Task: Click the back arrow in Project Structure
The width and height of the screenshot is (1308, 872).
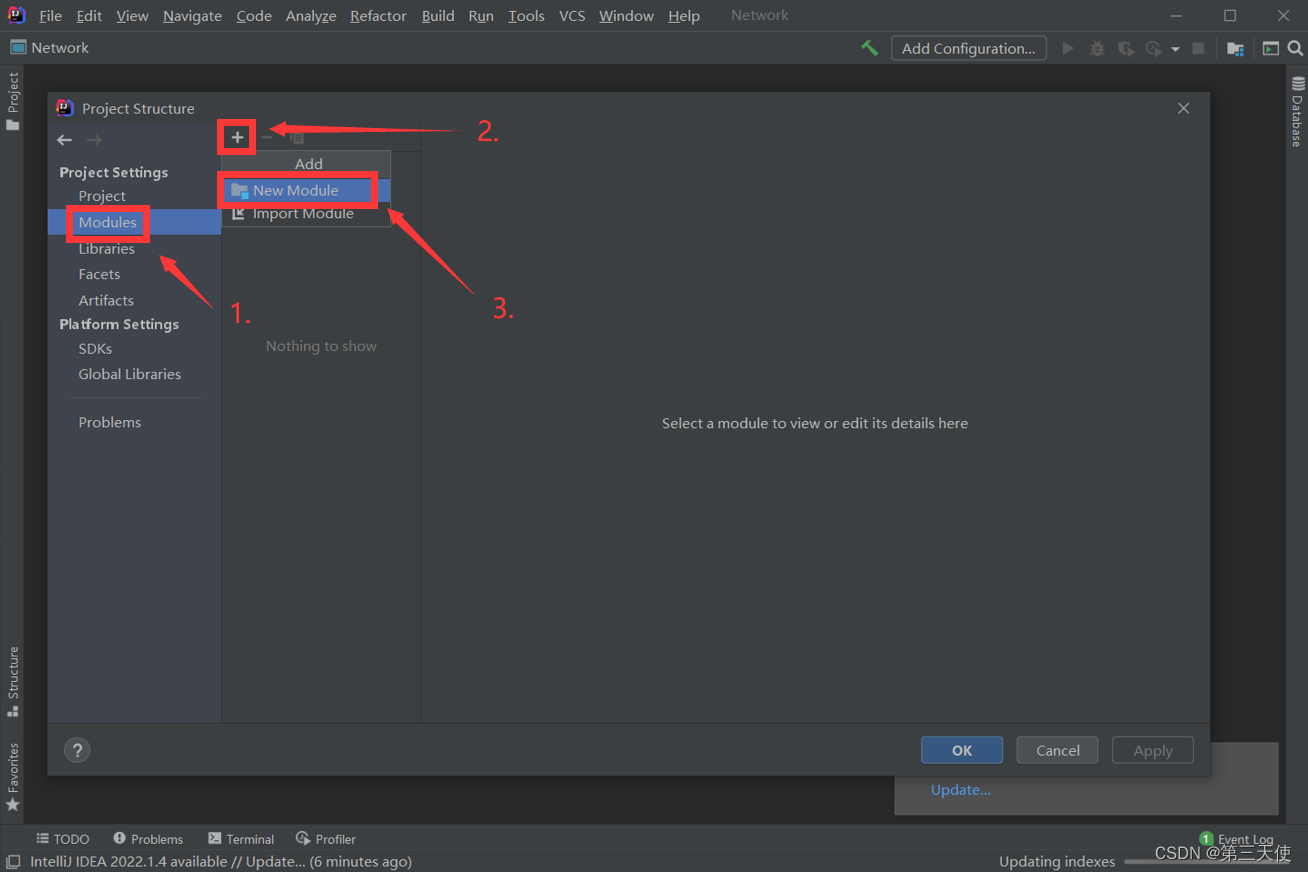Action: [65, 140]
